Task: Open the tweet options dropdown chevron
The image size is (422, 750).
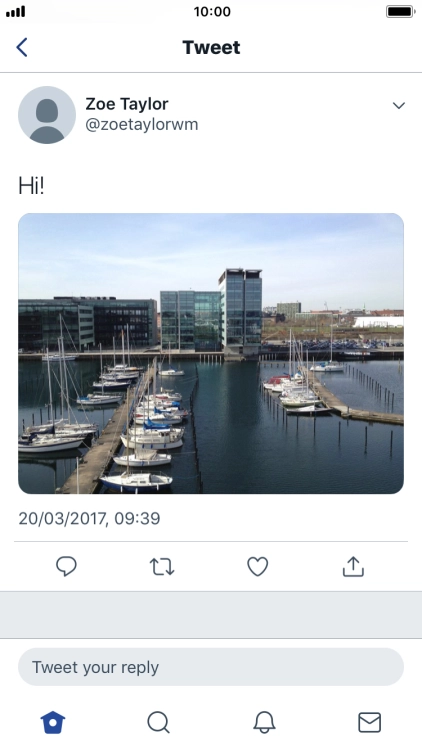Action: tap(399, 105)
